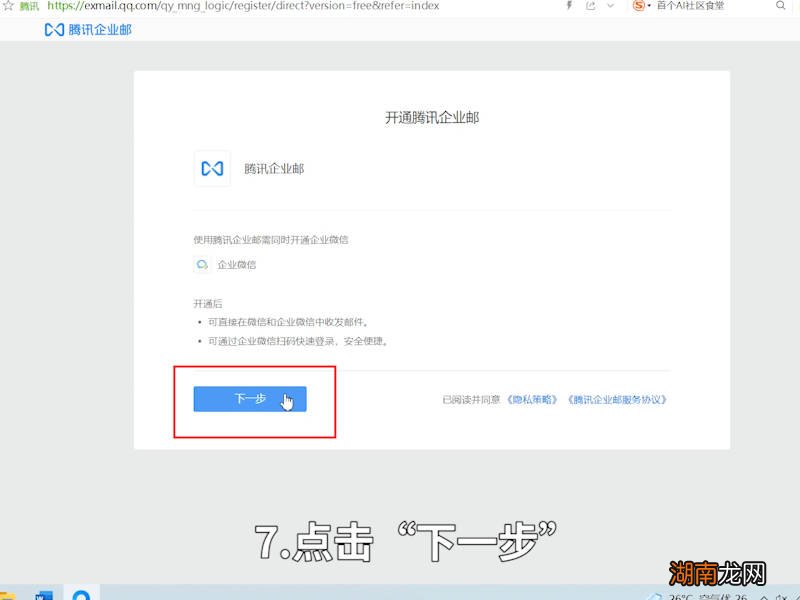The height and width of the screenshot is (600, 800).
Task: Open the Word icon on the taskbar
Action: click(44, 594)
